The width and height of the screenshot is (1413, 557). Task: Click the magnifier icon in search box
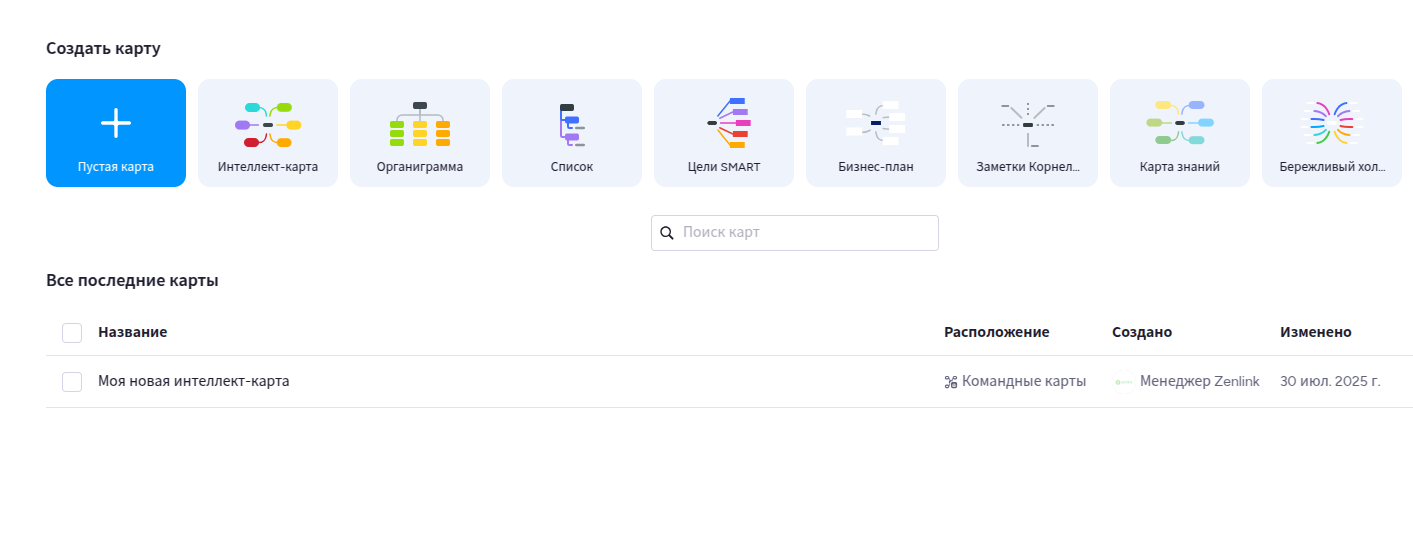(667, 233)
